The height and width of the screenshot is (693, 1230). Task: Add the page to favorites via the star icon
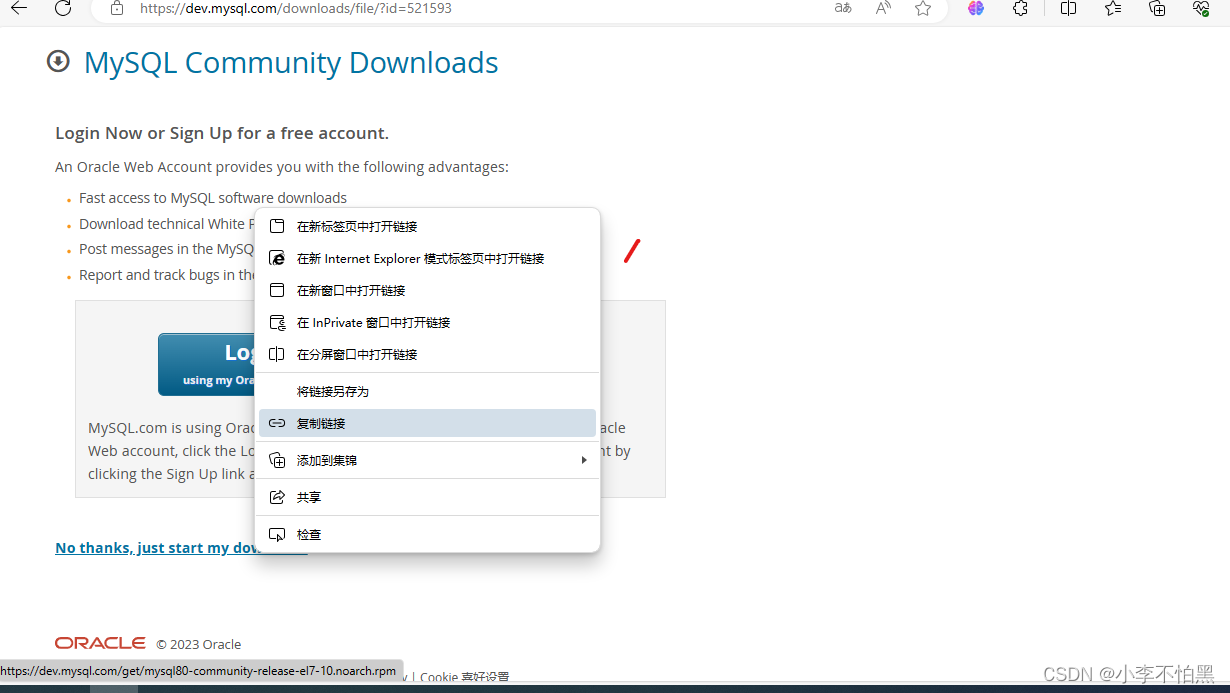click(x=922, y=11)
